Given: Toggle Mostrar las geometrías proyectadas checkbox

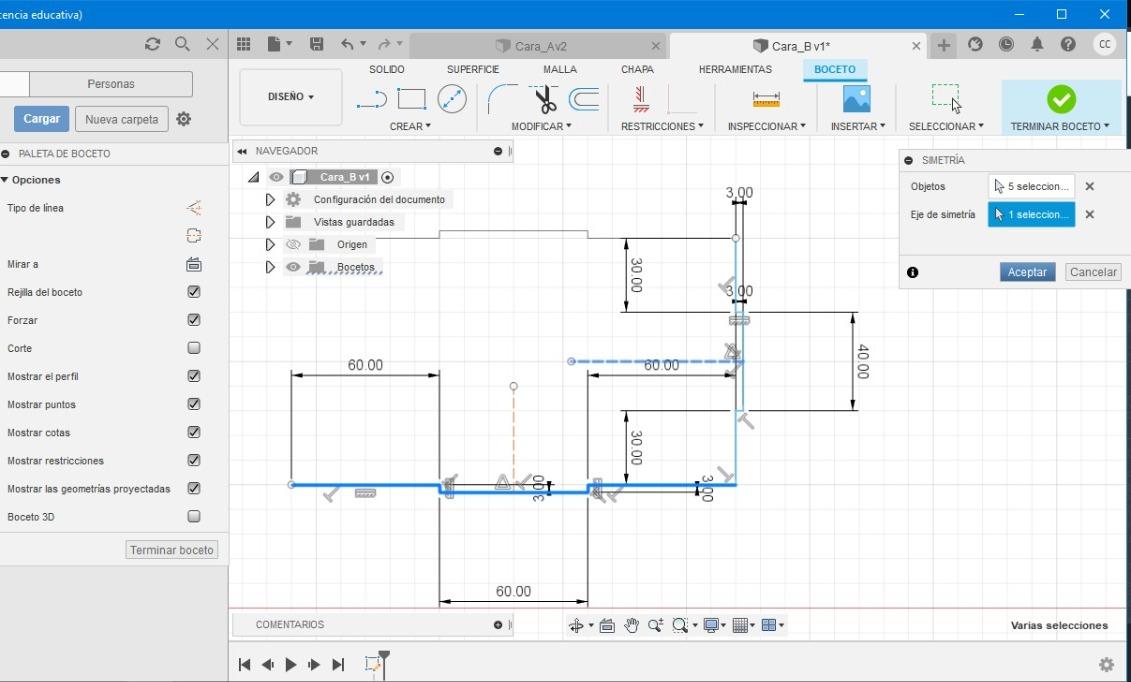Looking at the screenshot, I should tap(193, 489).
